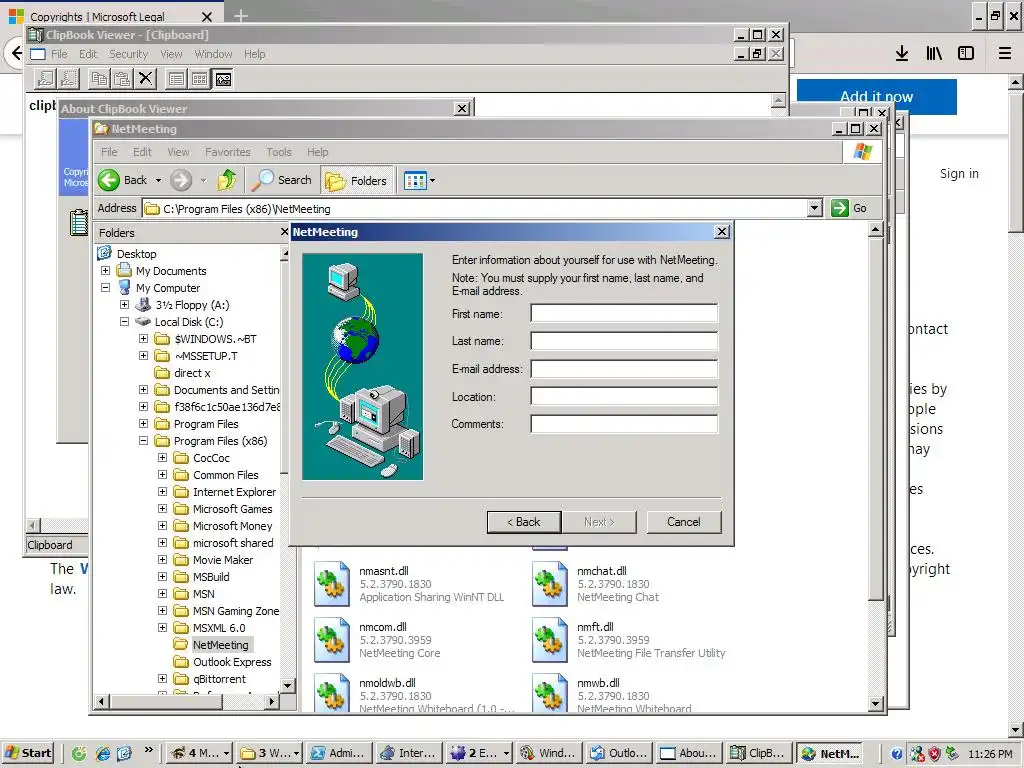
Task: Click the First name input field
Action: pos(624,313)
